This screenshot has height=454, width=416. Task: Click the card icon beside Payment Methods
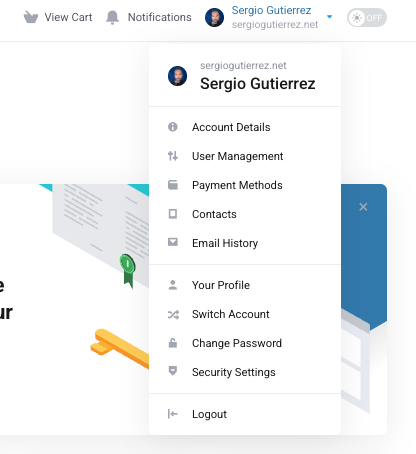click(173, 185)
